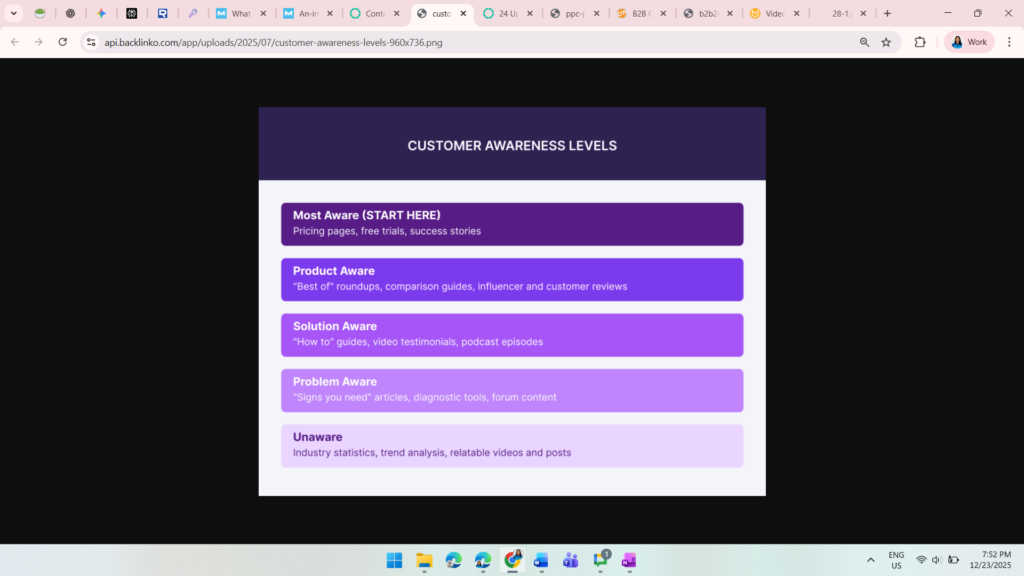Viewport: 1024px width, 576px height.
Task: Click the view site information icon in address bar
Action: [90, 42]
